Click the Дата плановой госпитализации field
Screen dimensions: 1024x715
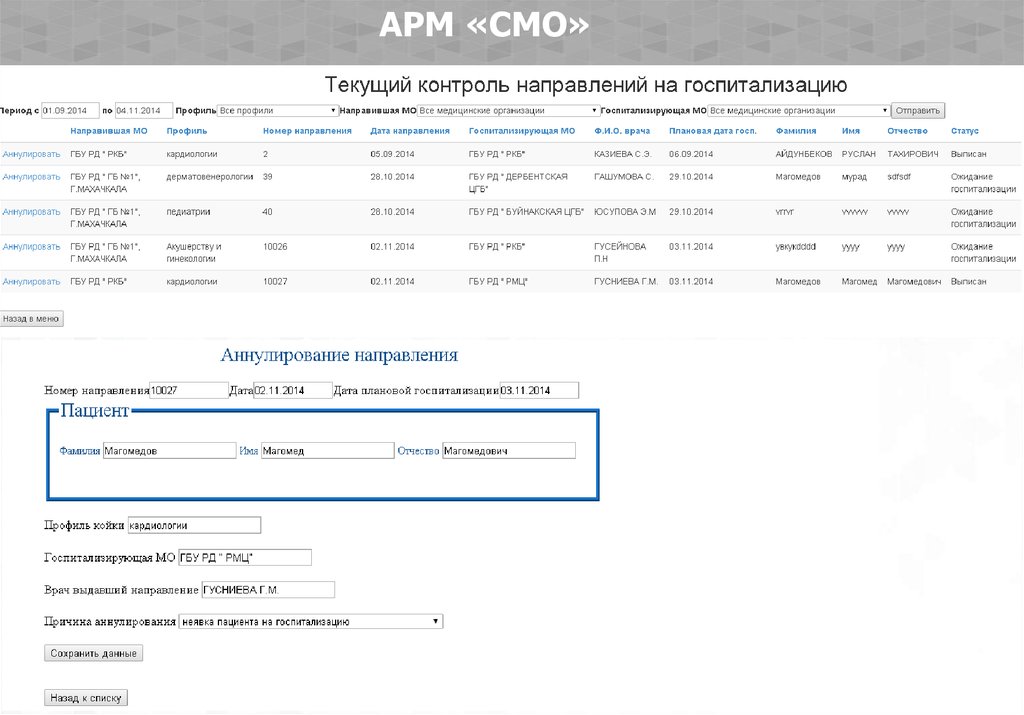(538, 391)
